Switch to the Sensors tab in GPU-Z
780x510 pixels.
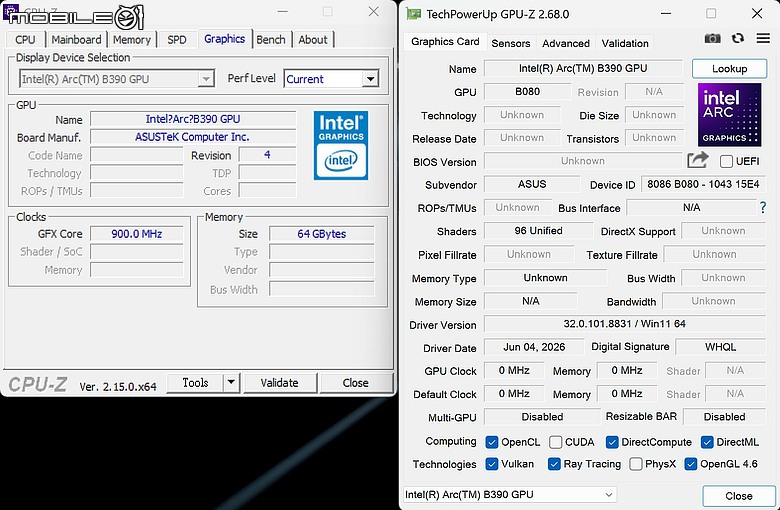pos(511,43)
